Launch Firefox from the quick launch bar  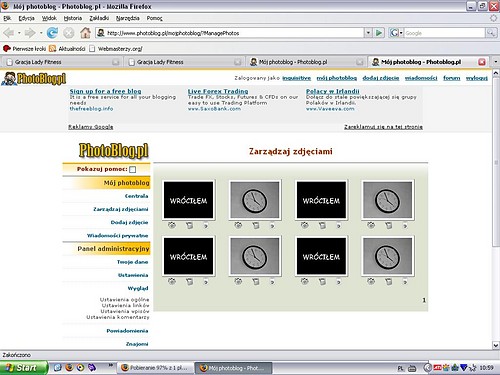69,367
